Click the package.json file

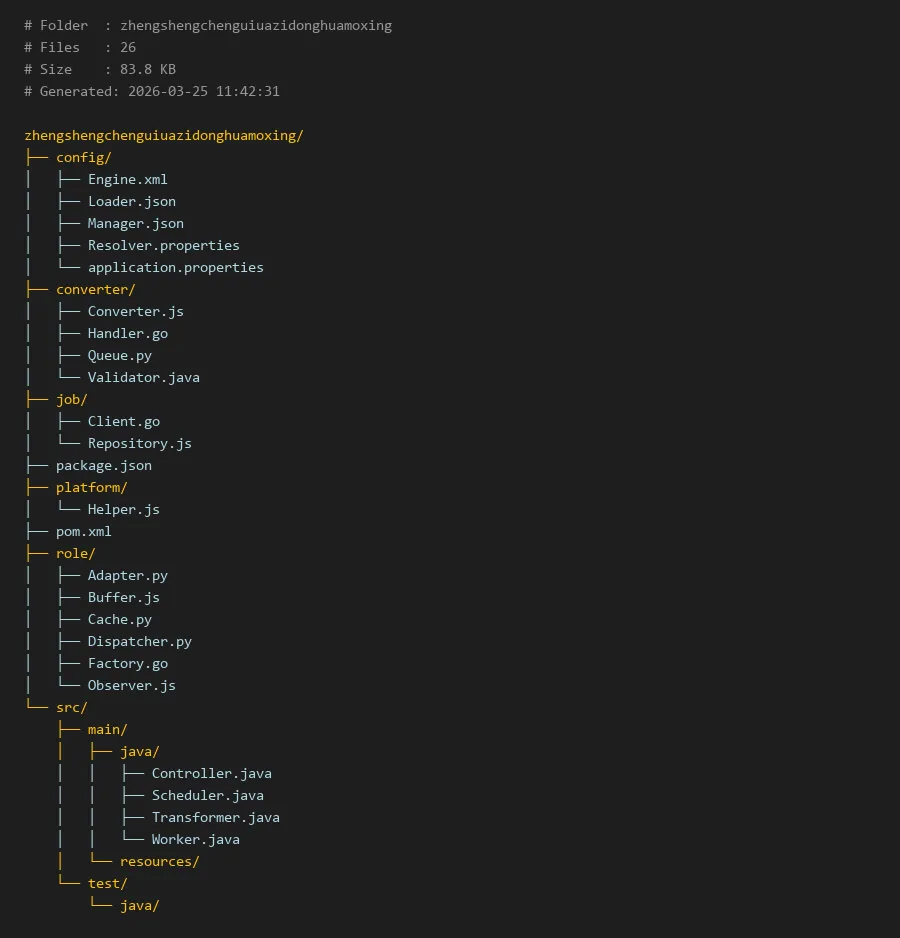pos(103,465)
